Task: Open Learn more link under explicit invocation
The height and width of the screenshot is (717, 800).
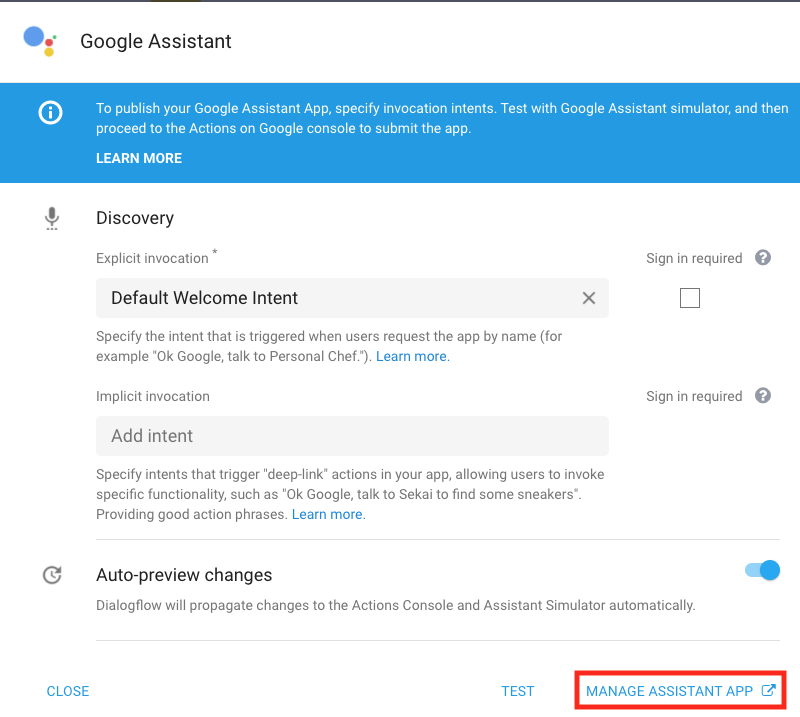Action: click(412, 356)
